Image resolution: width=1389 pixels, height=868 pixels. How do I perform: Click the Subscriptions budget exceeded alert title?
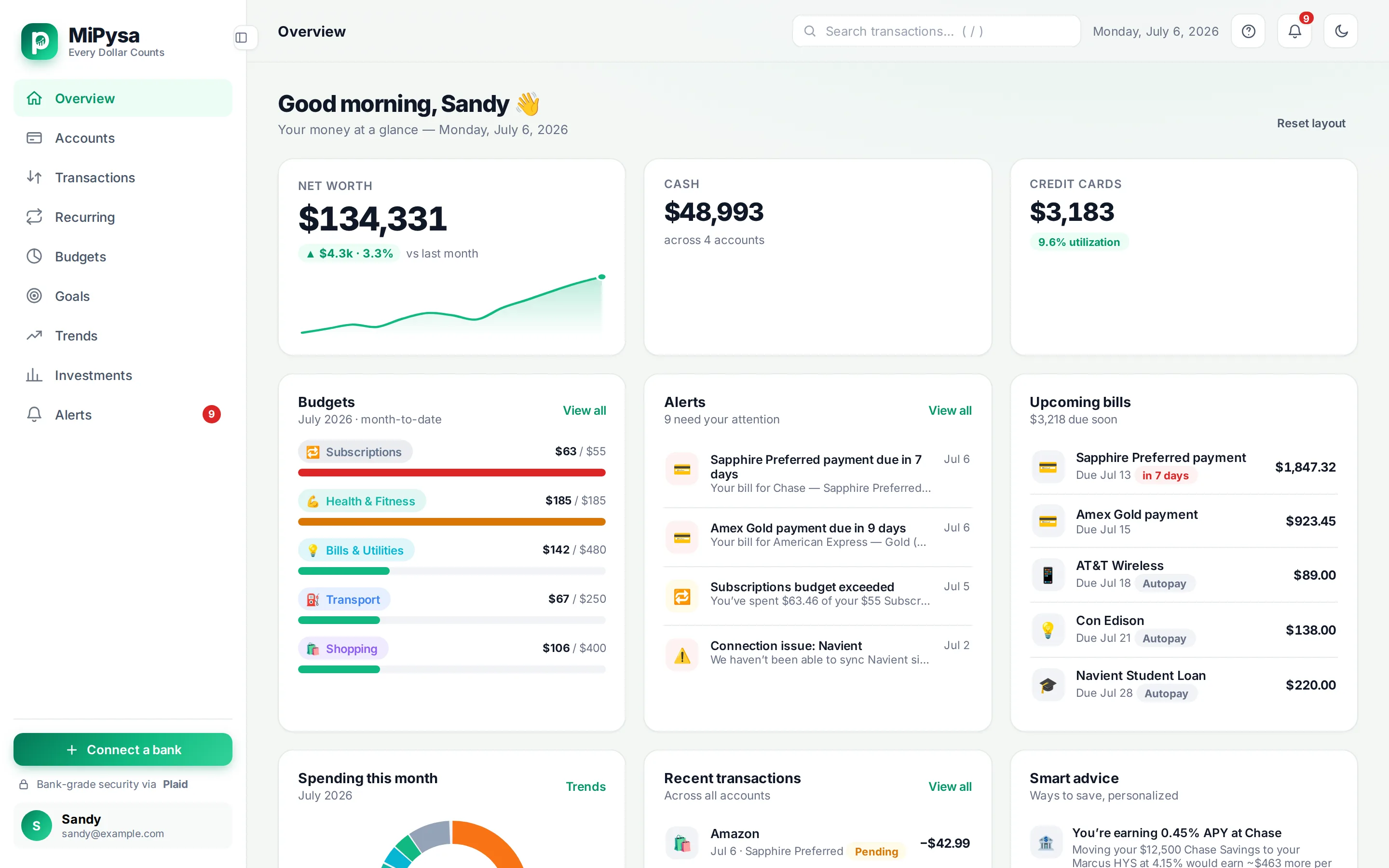point(802,587)
